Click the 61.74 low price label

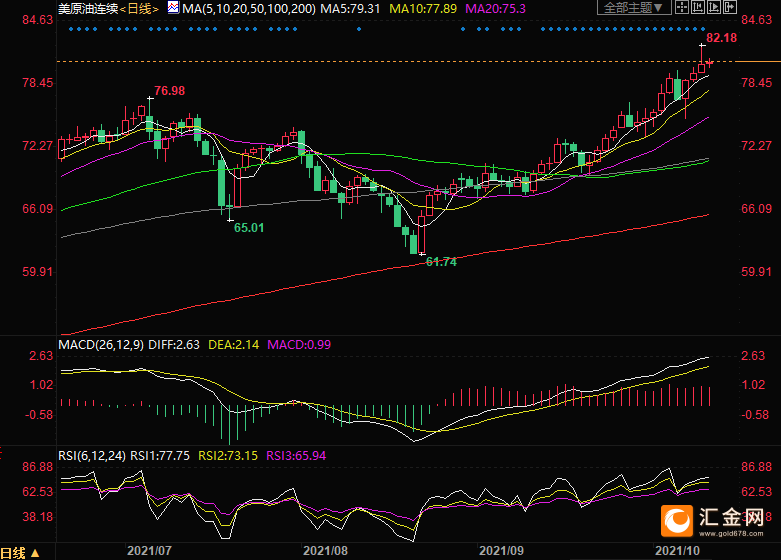tap(441, 262)
